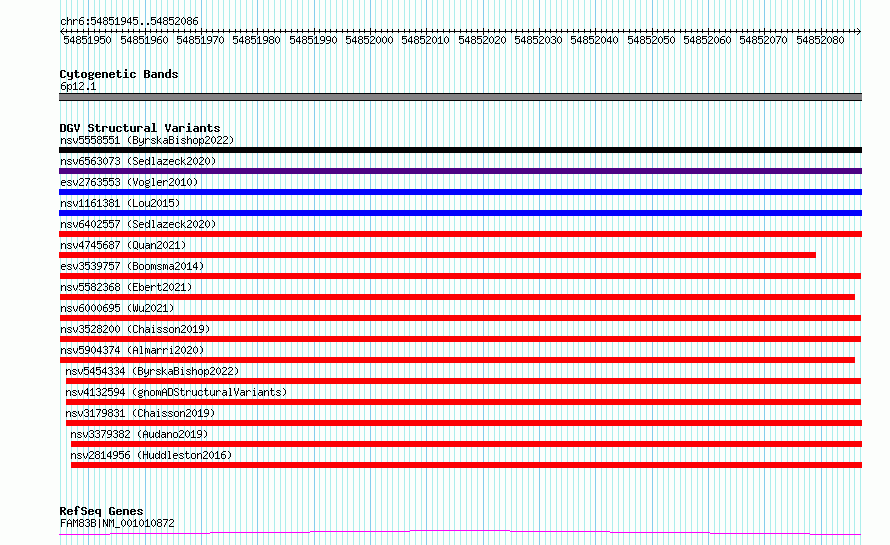Open nsv6563073 (Sedlazeck2020) variant label
The width and height of the screenshot is (890, 545).
click(138, 161)
